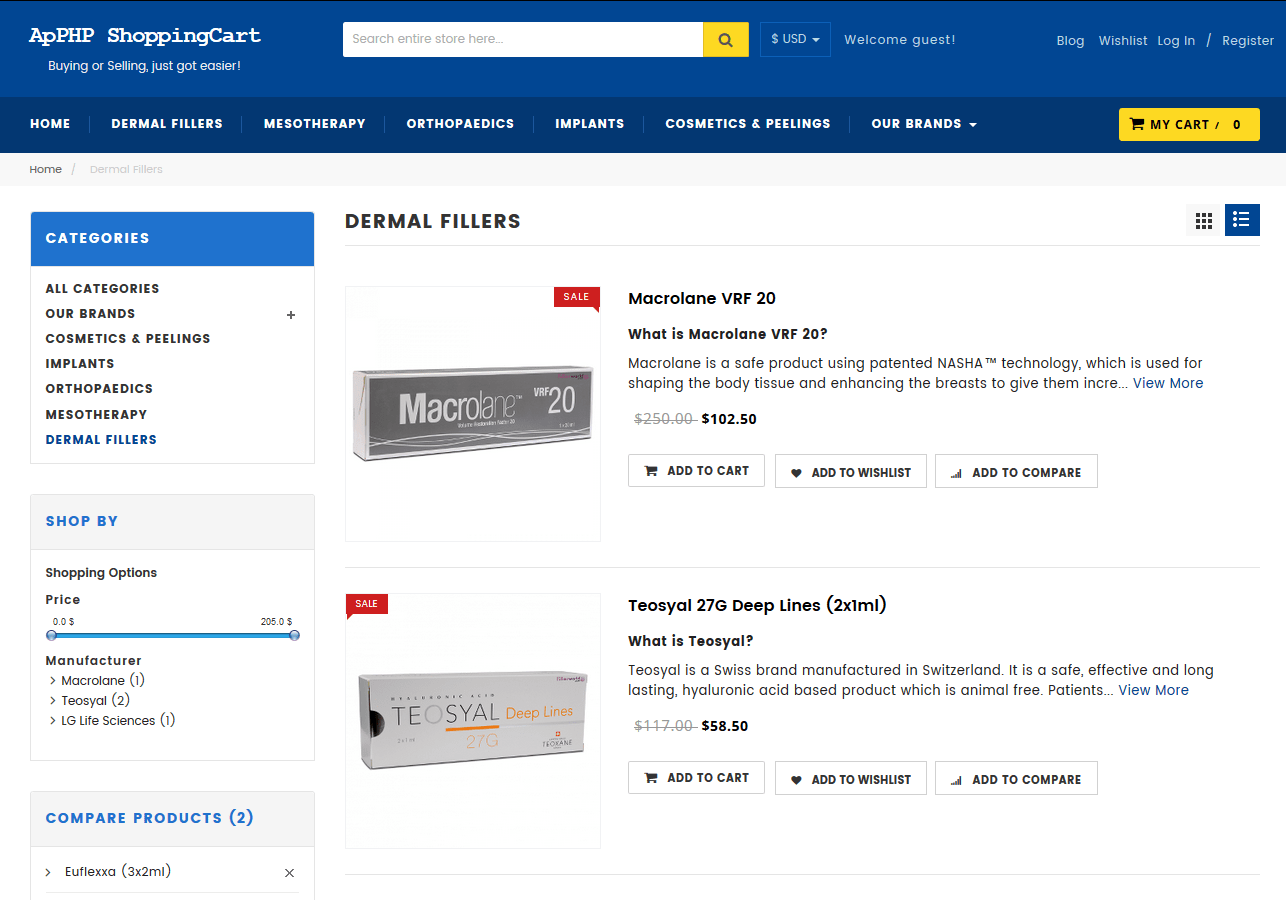Add Teosyal 27G Deep Lines to wishlist
Image resolution: width=1286 pixels, height=900 pixels.
(851, 779)
